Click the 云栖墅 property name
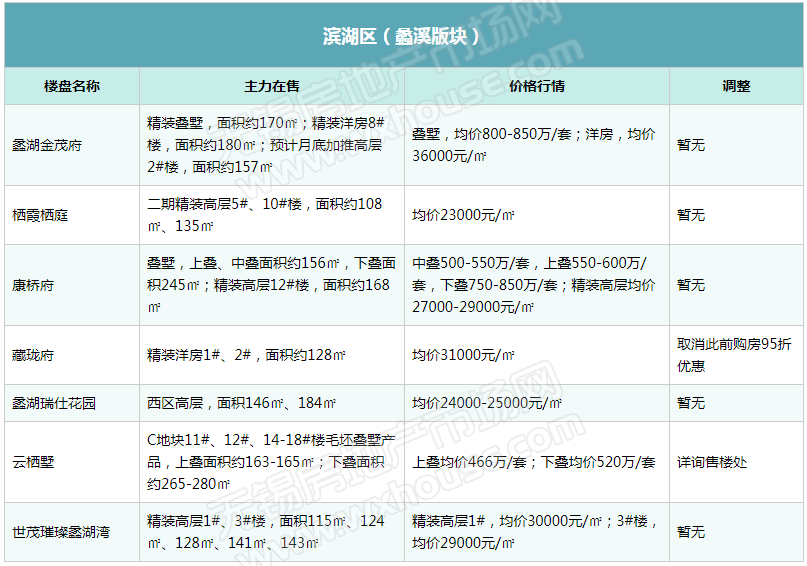Screen dimensions: 807x566 click(x=33, y=462)
